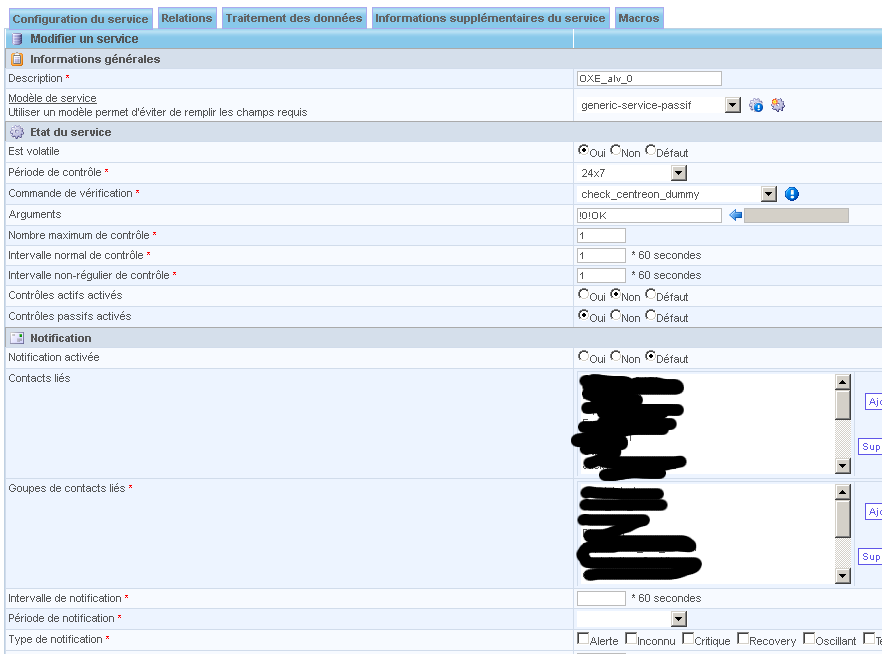Click the orange-starred gear icon beside service model
This screenshot has height=654, width=882.
coord(778,105)
